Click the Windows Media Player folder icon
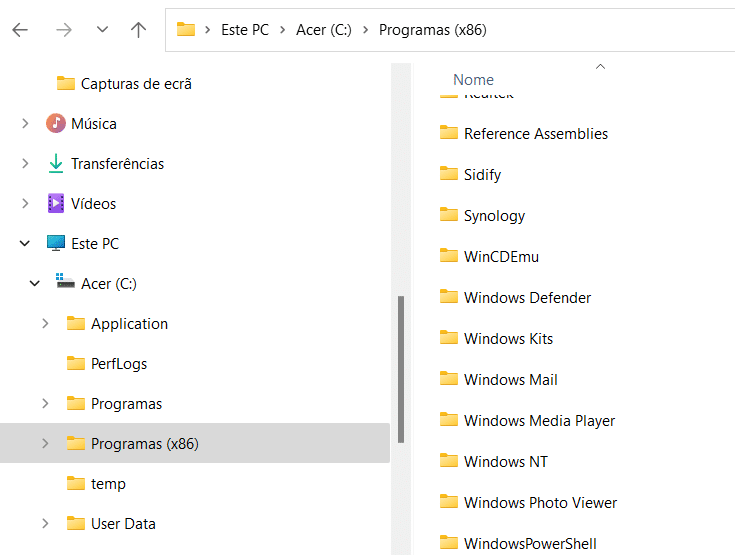Screen dimensions: 735x555 449,420
